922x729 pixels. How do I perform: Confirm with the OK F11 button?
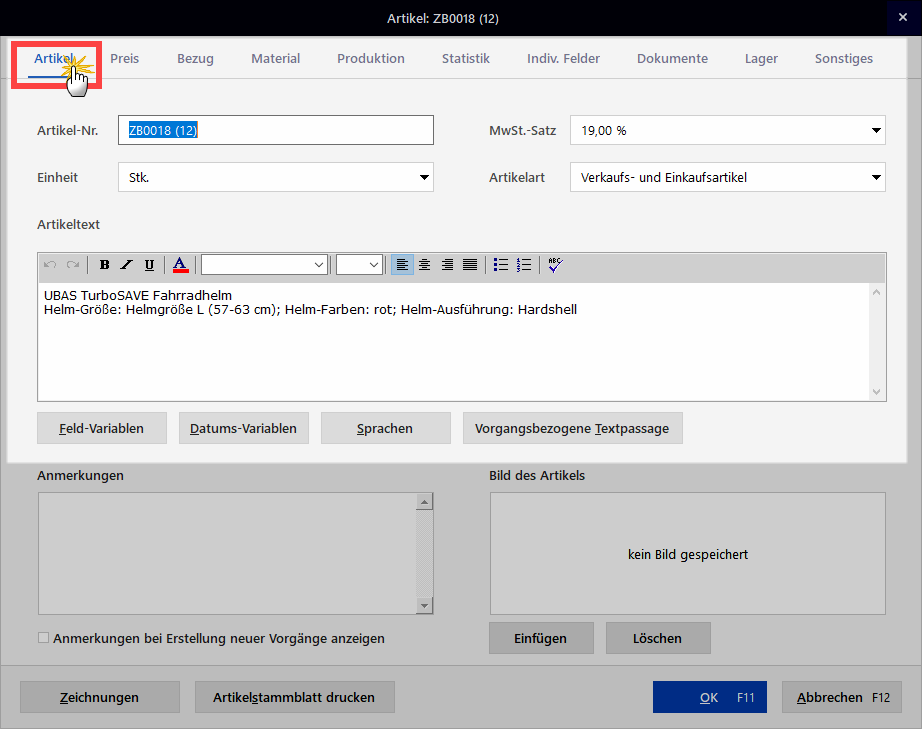pyautogui.click(x=710, y=697)
